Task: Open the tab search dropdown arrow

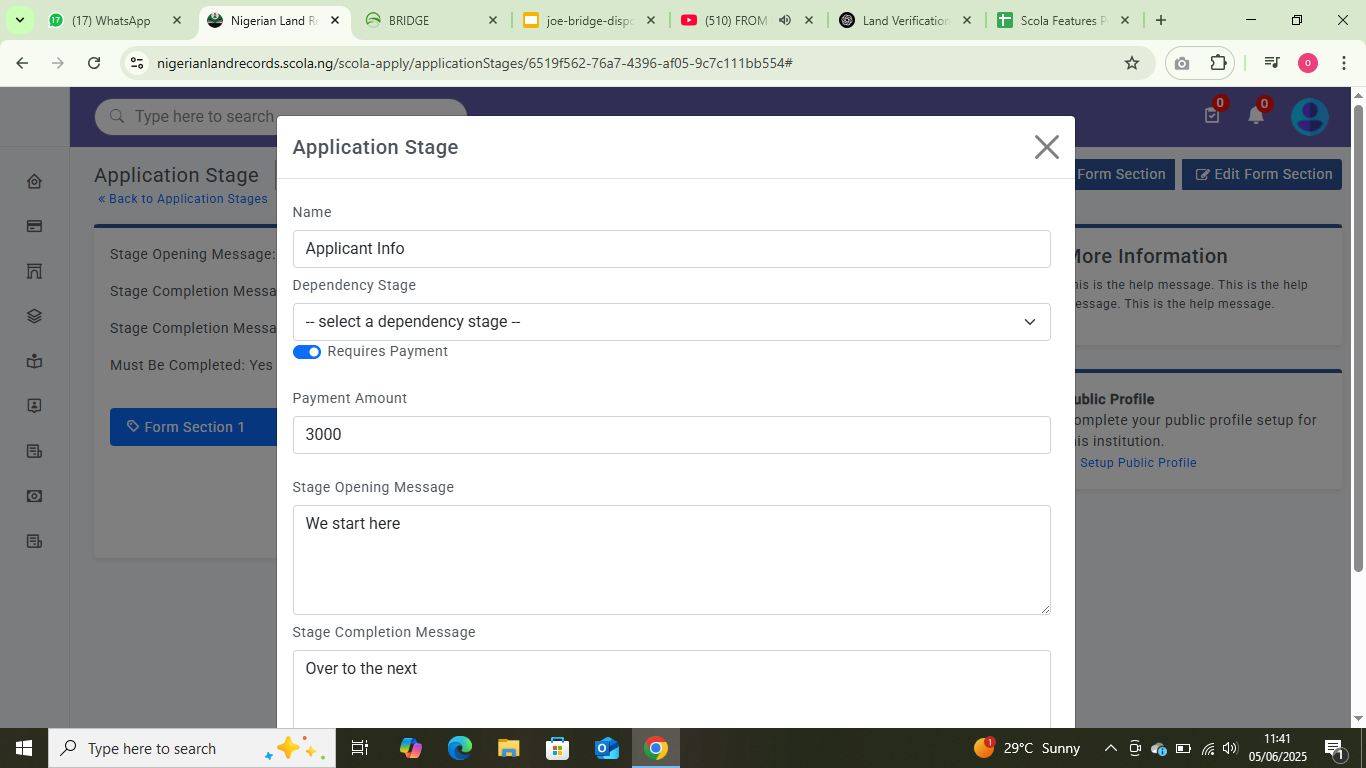Action: pos(19,20)
